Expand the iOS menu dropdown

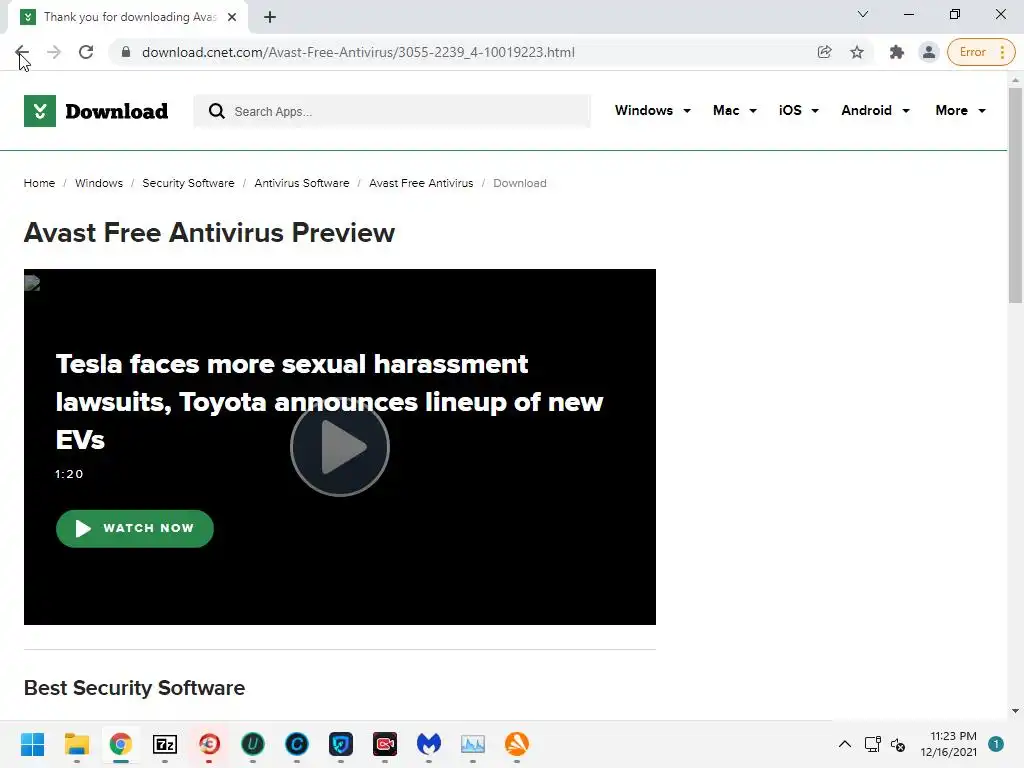pyautogui.click(x=799, y=110)
